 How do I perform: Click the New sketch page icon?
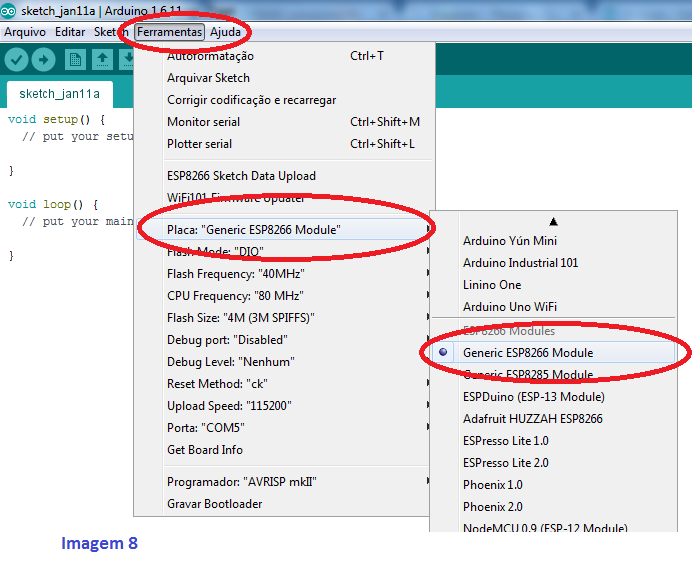click(x=75, y=60)
